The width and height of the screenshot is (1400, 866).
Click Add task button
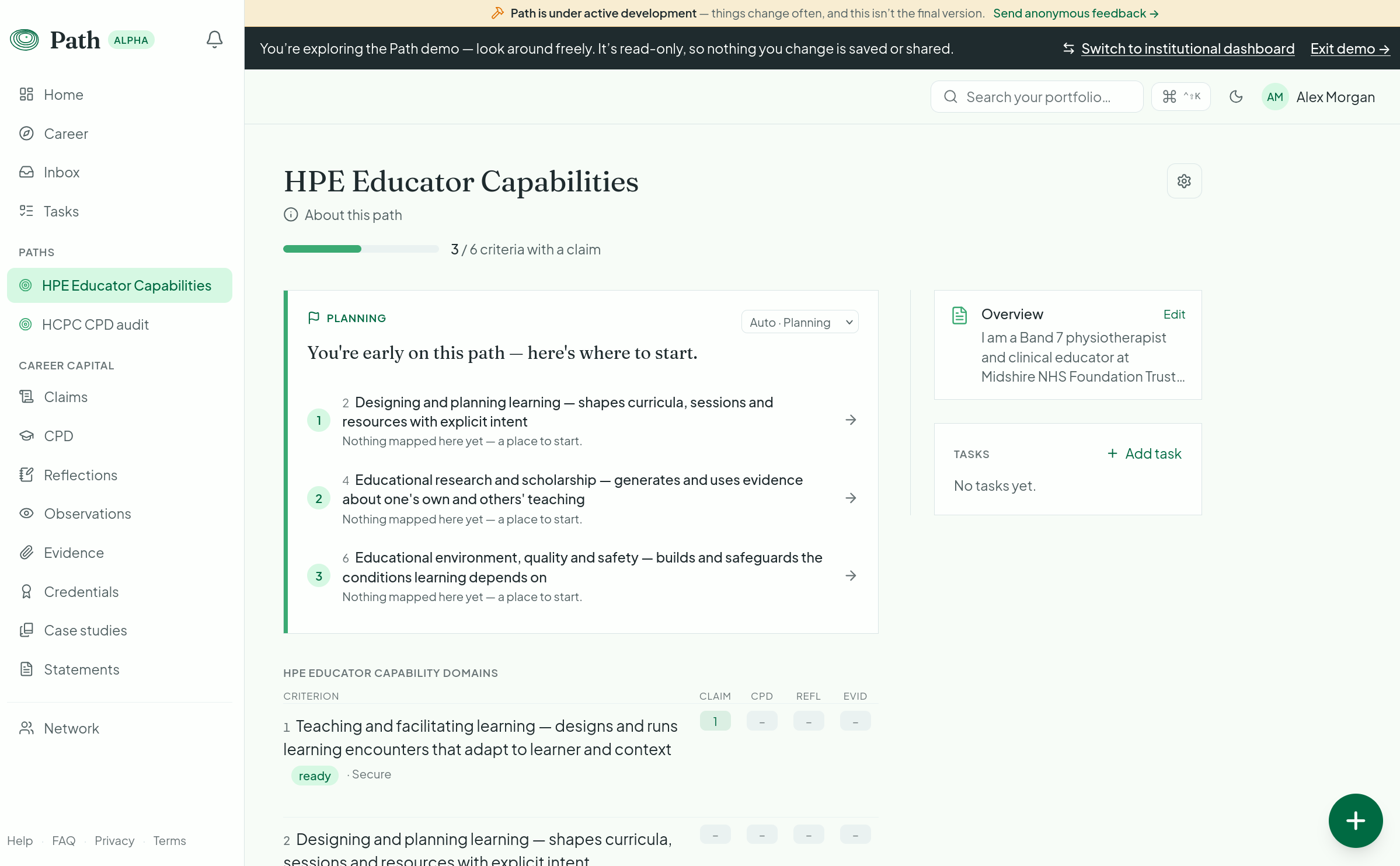click(x=1144, y=453)
